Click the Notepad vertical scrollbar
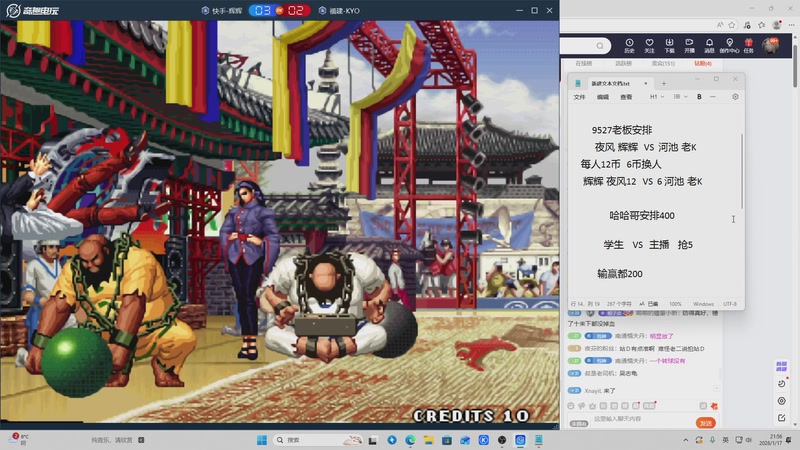 tap(742, 171)
